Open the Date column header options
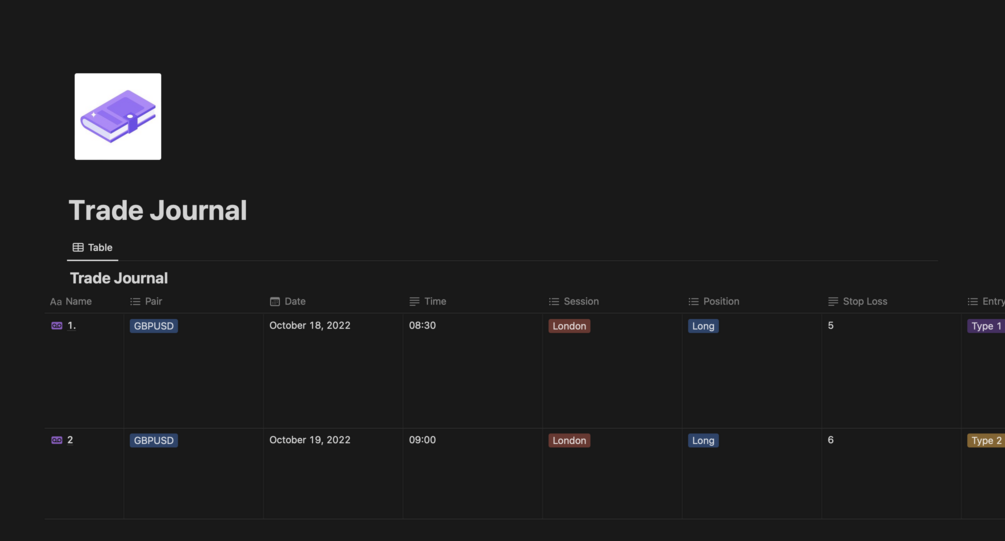This screenshot has width=1005, height=541. [294, 301]
